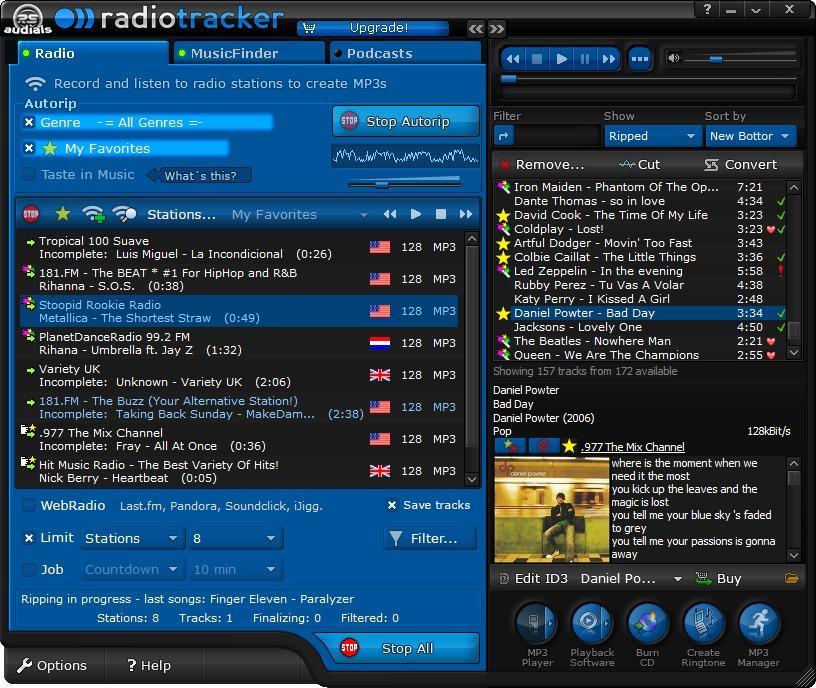Switch to the MusicFinder tab

249,53
